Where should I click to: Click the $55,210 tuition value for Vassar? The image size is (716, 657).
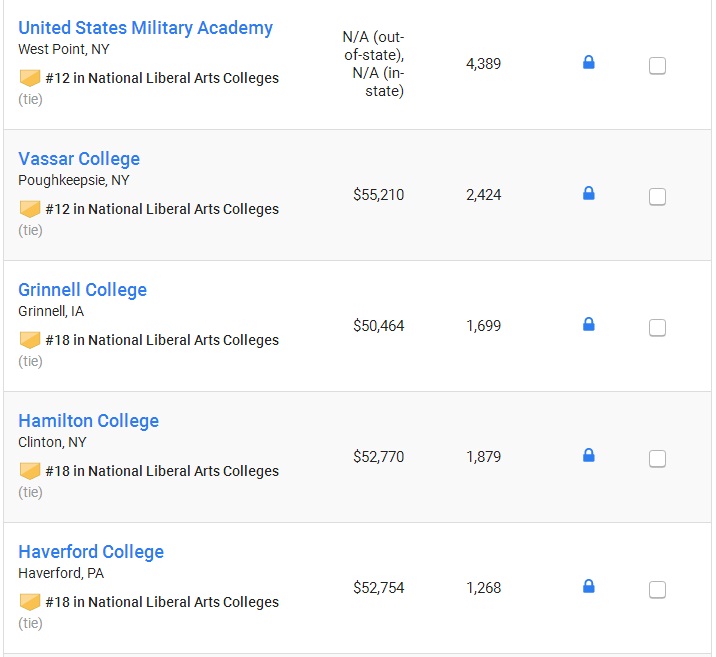[x=379, y=195]
